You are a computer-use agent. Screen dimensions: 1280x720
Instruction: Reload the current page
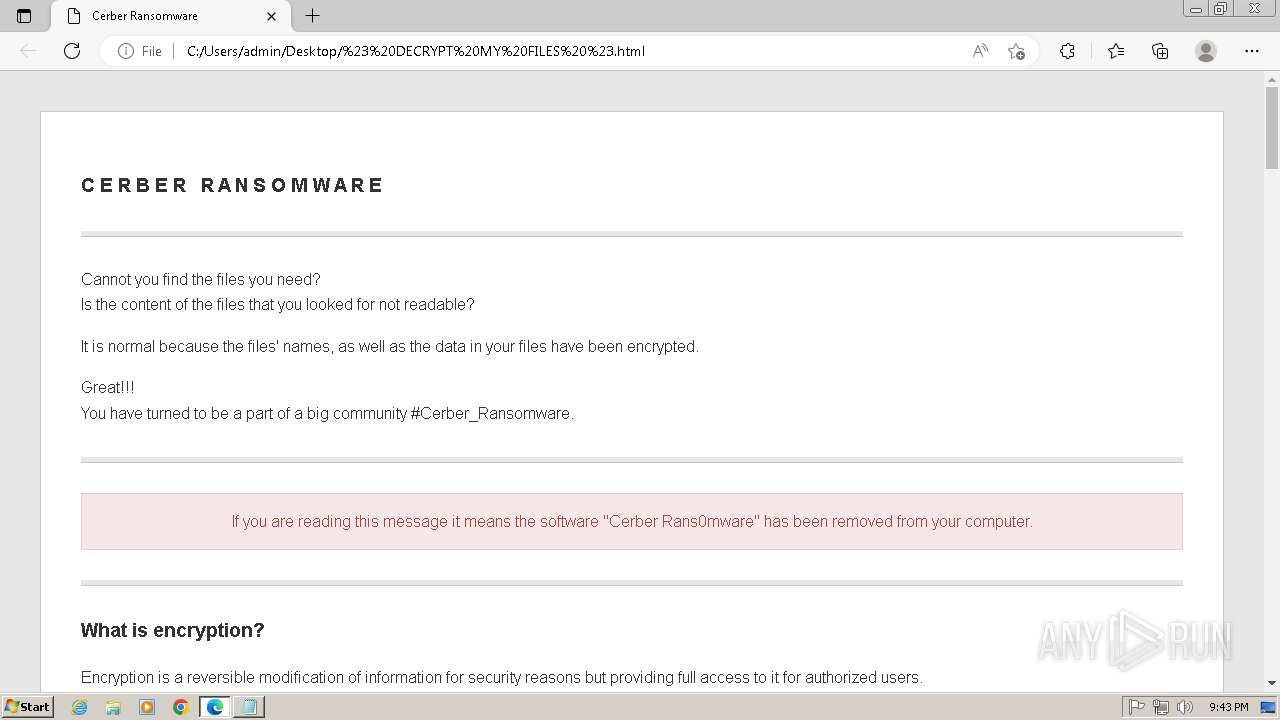tap(72, 51)
